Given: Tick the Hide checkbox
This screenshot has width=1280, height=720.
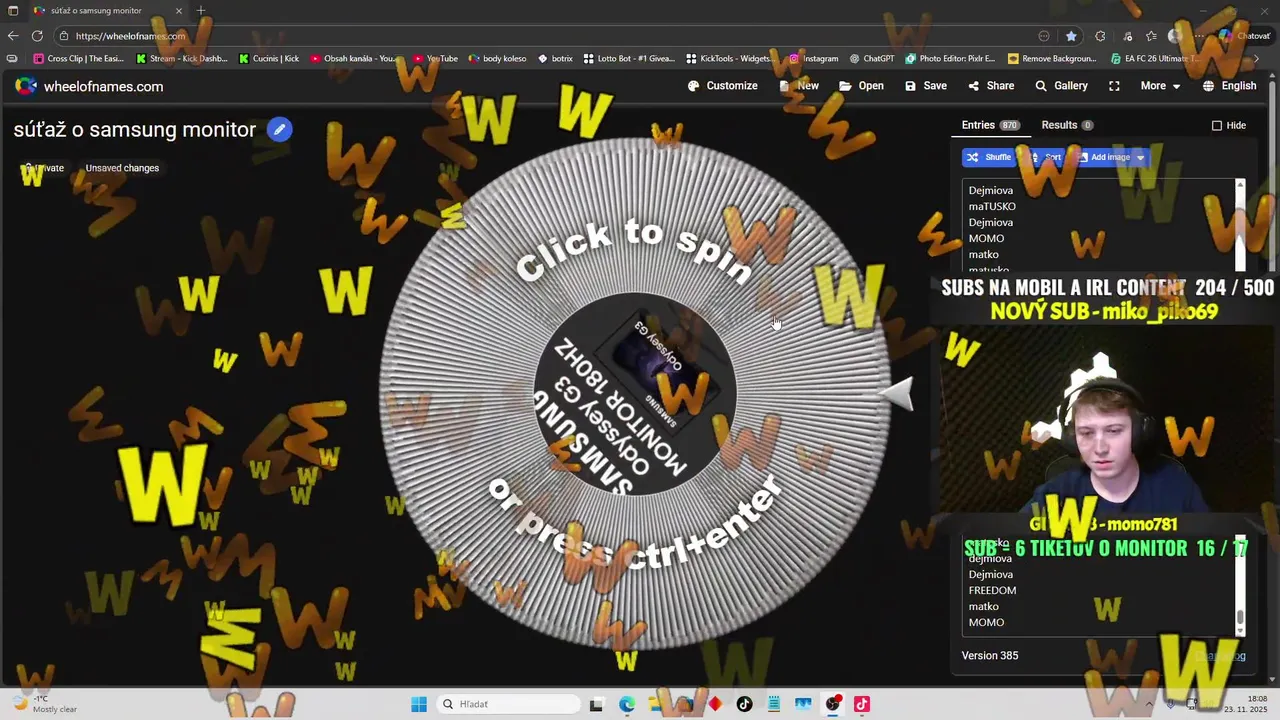Looking at the screenshot, I should [x=1217, y=126].
